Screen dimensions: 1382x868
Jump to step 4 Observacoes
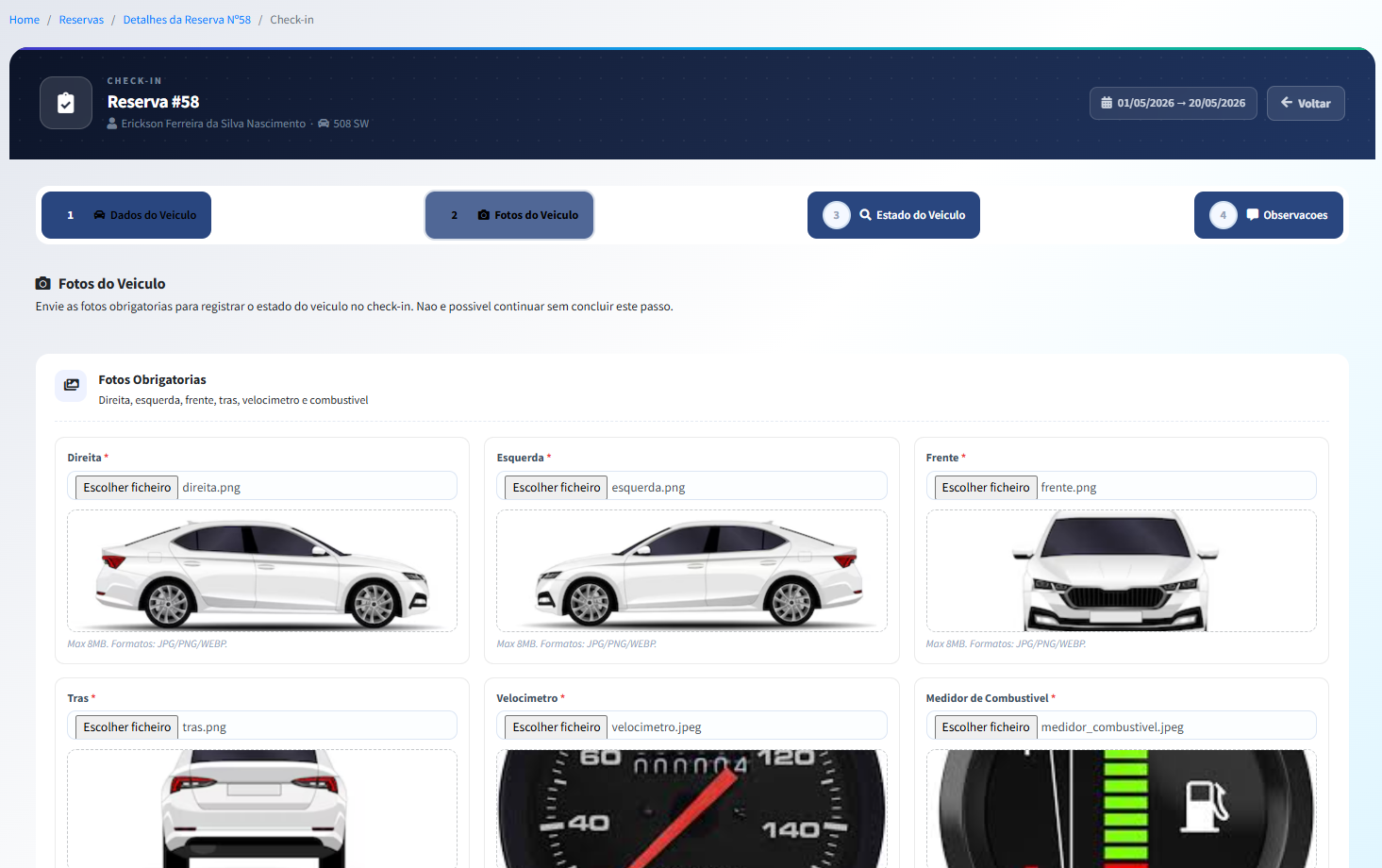tap(1268, 215)
